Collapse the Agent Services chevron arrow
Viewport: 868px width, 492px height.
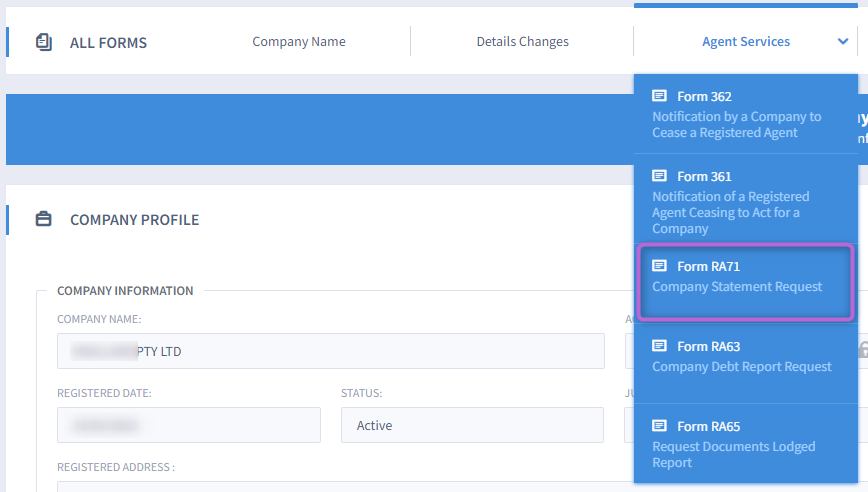click(x=843, y=42)
